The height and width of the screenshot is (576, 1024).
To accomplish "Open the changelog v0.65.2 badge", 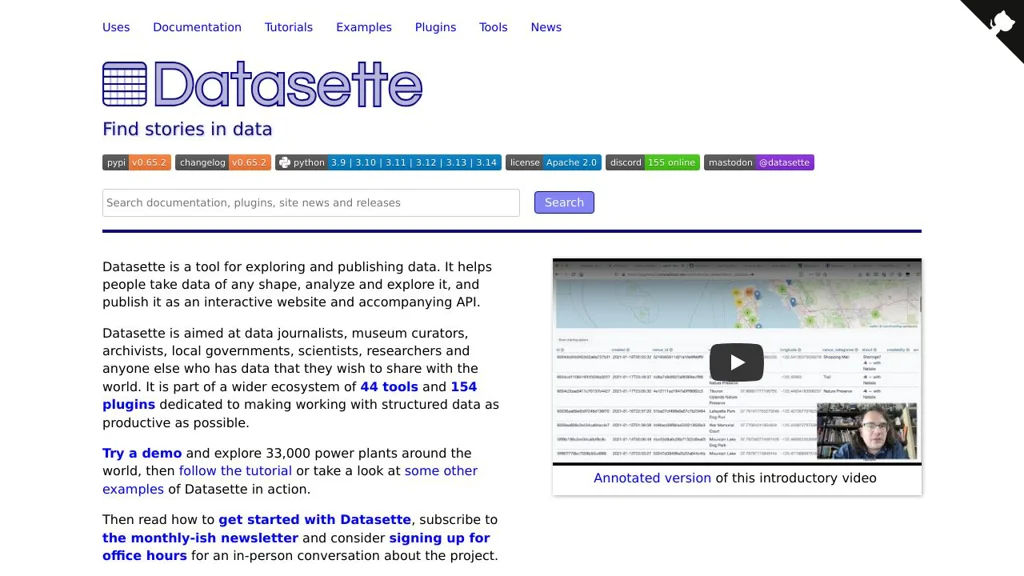I will 223,163.
